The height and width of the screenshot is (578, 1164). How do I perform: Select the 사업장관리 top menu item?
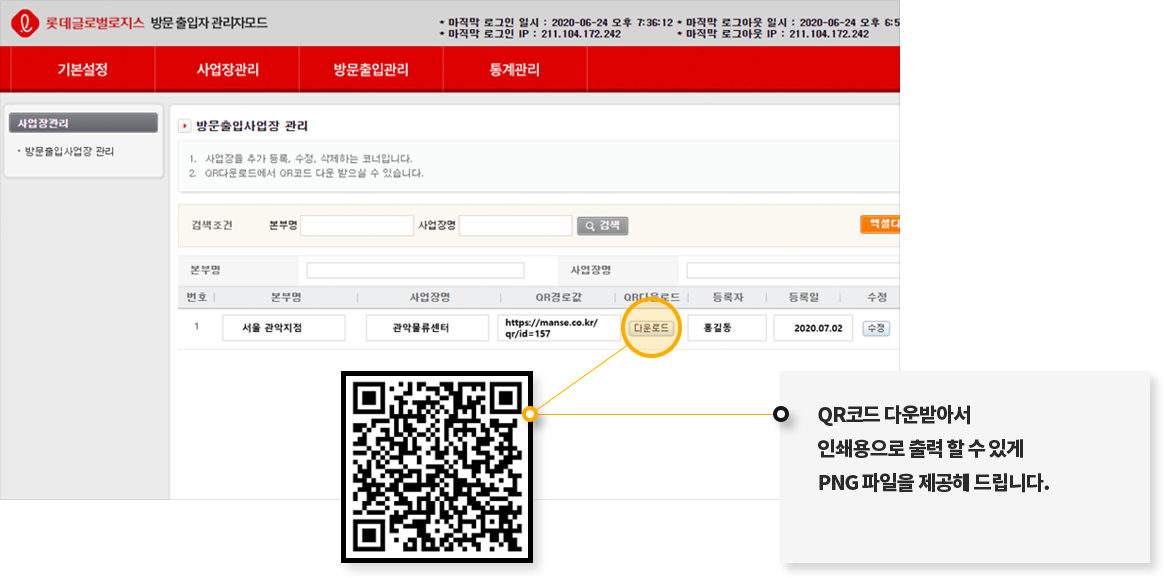tap(227, 70)
